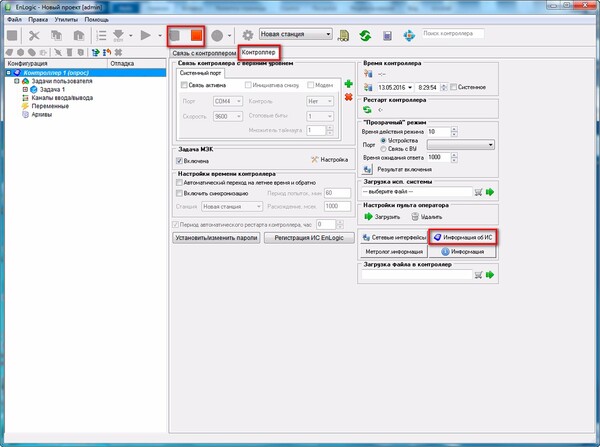Open settings via the gear toolbar icon
The height and width of the screenshot is (447, 600).
pos(248,36)
